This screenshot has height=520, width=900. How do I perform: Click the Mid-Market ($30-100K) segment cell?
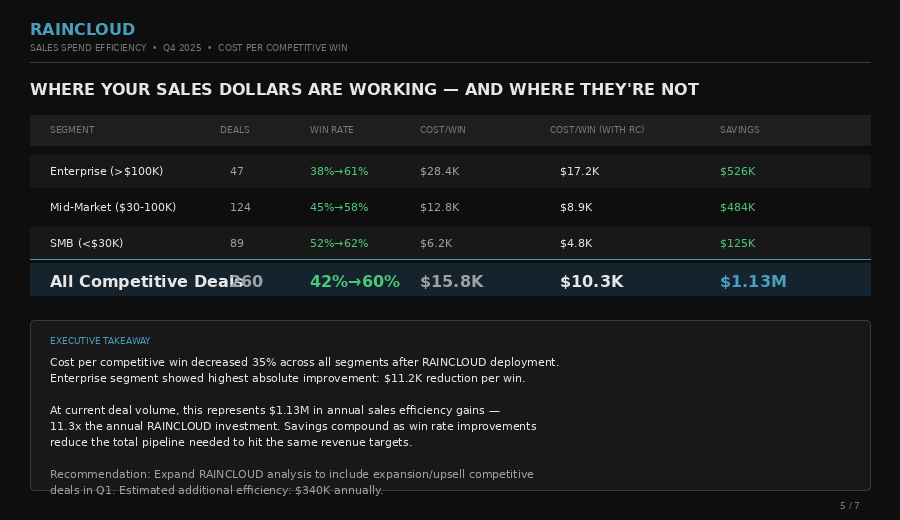pyautogui.click(x=113, y=207)
